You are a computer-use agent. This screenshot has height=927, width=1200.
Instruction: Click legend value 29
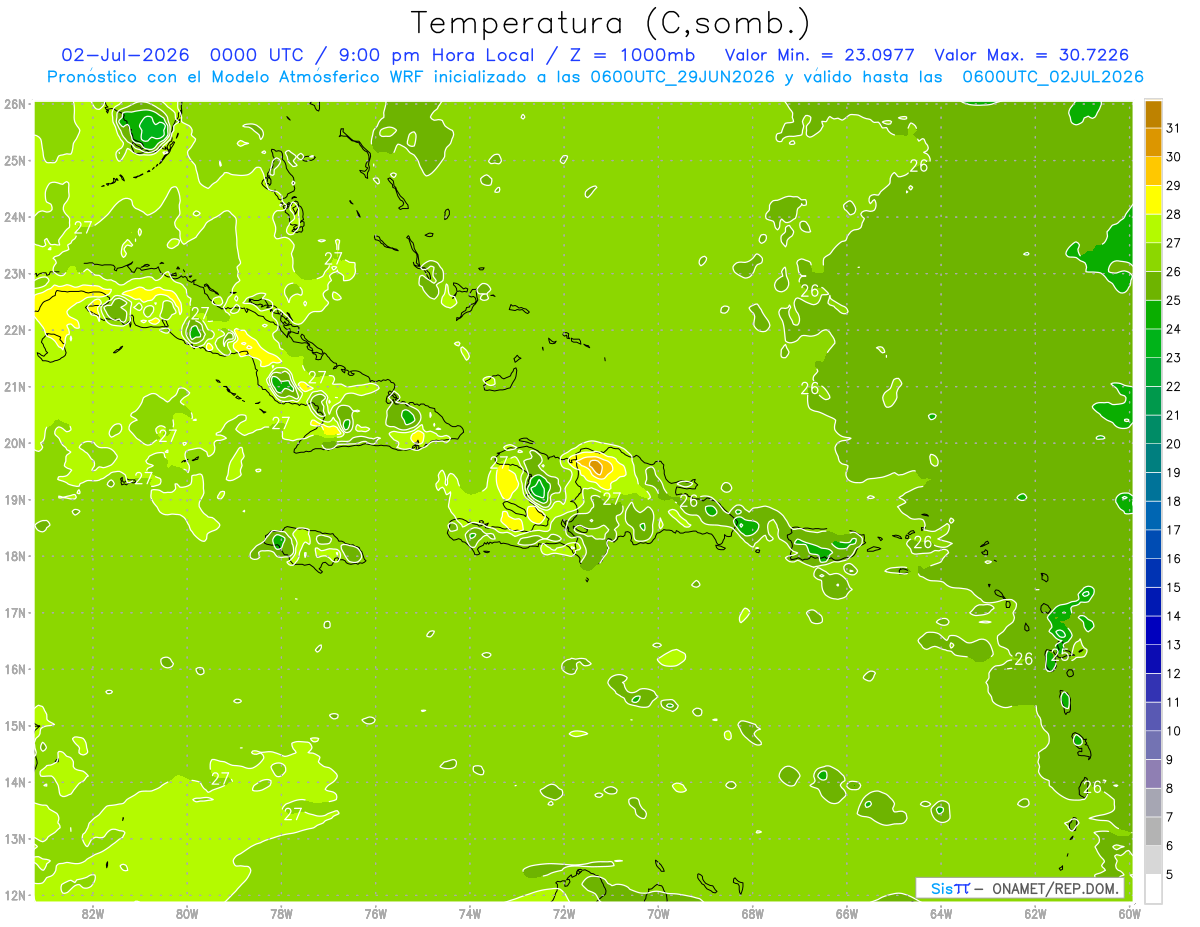(x=1174, y=186)
